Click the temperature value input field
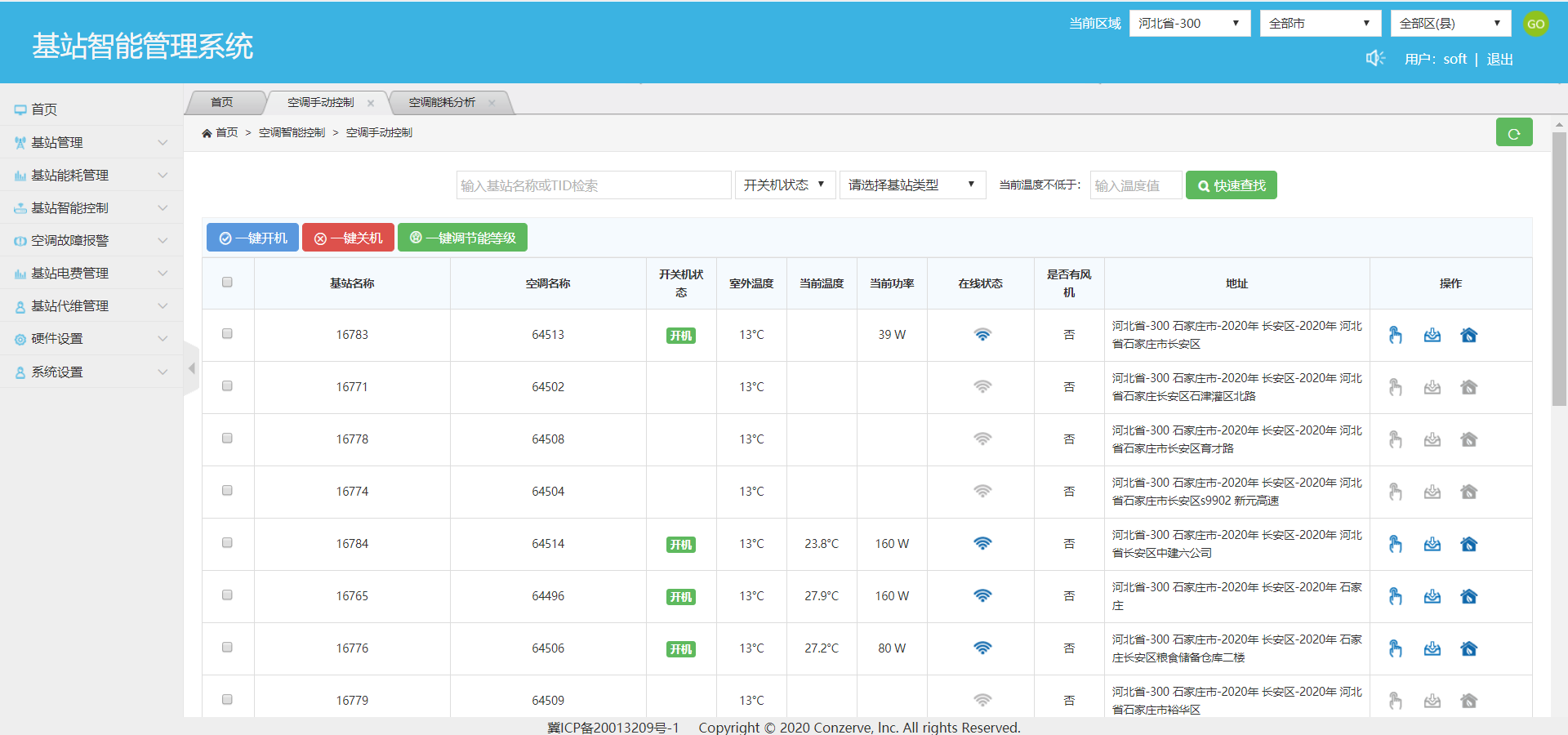1568x735 pixels. [1136, 185]
